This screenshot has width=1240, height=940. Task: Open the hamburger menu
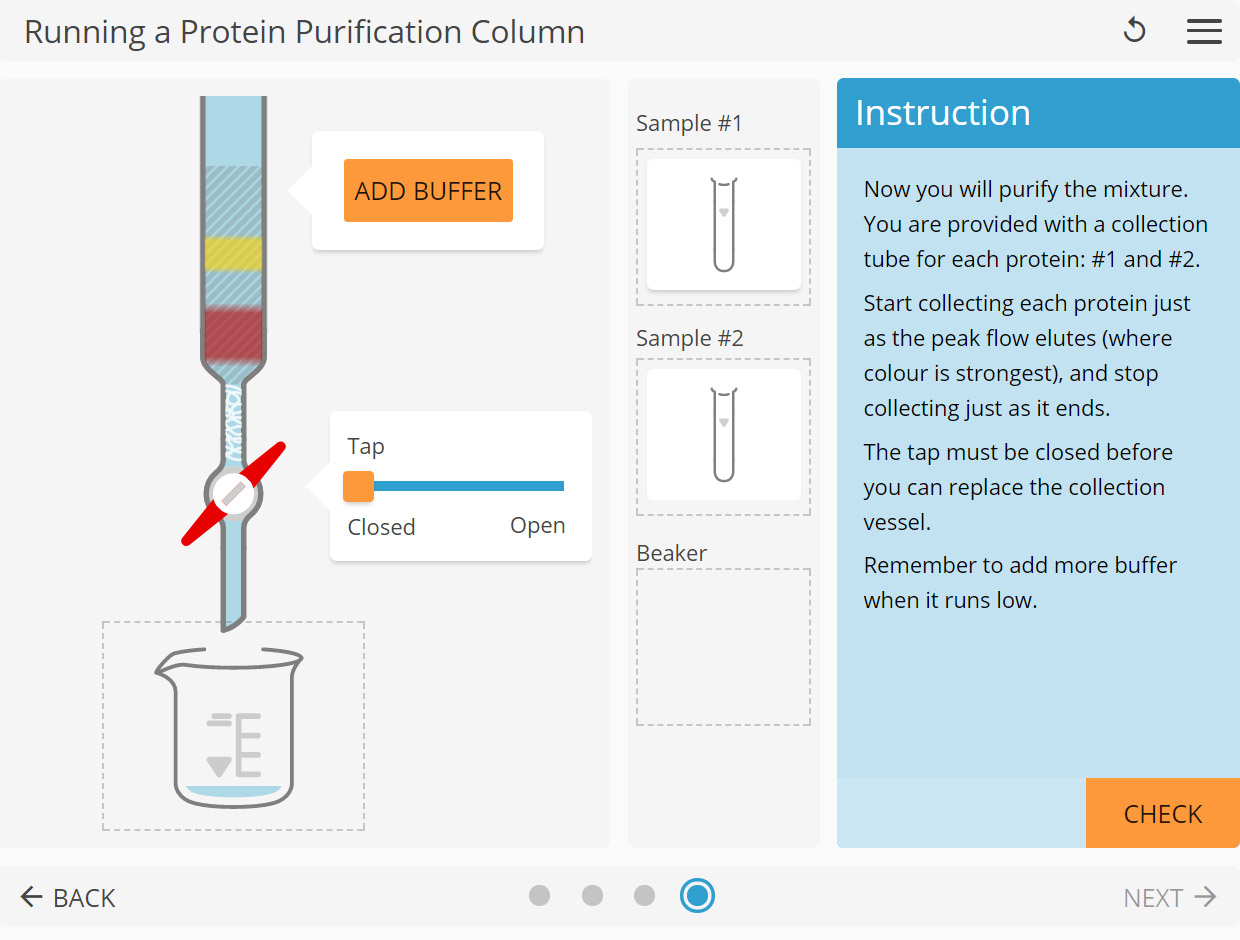(x=1204, y=31)
